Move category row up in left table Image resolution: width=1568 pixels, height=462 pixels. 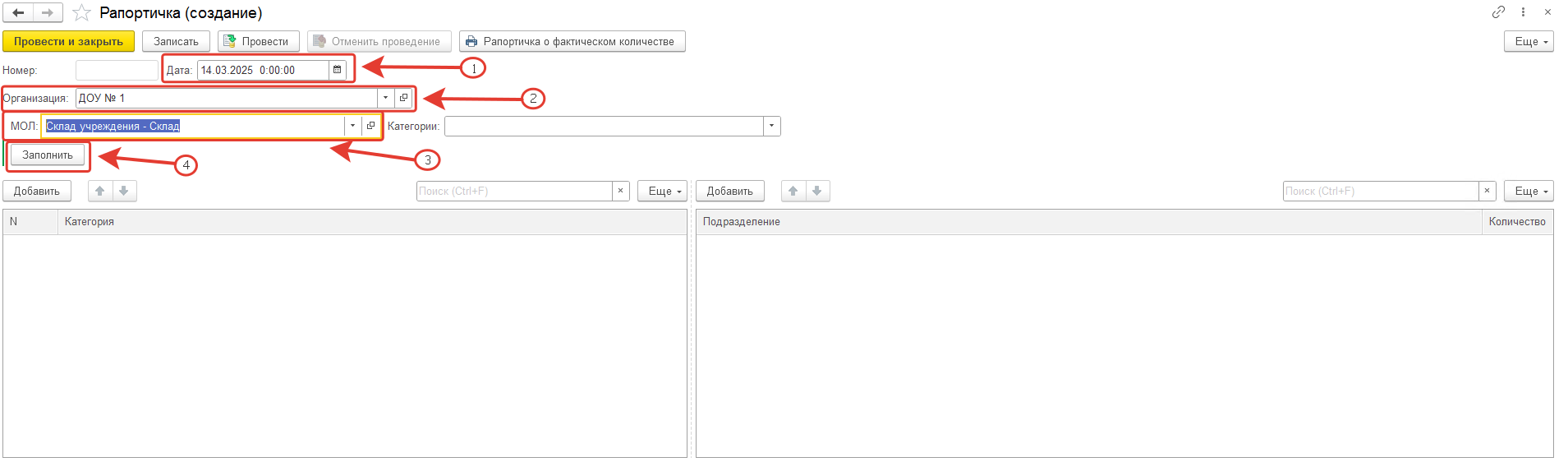[x=100, y=191]
